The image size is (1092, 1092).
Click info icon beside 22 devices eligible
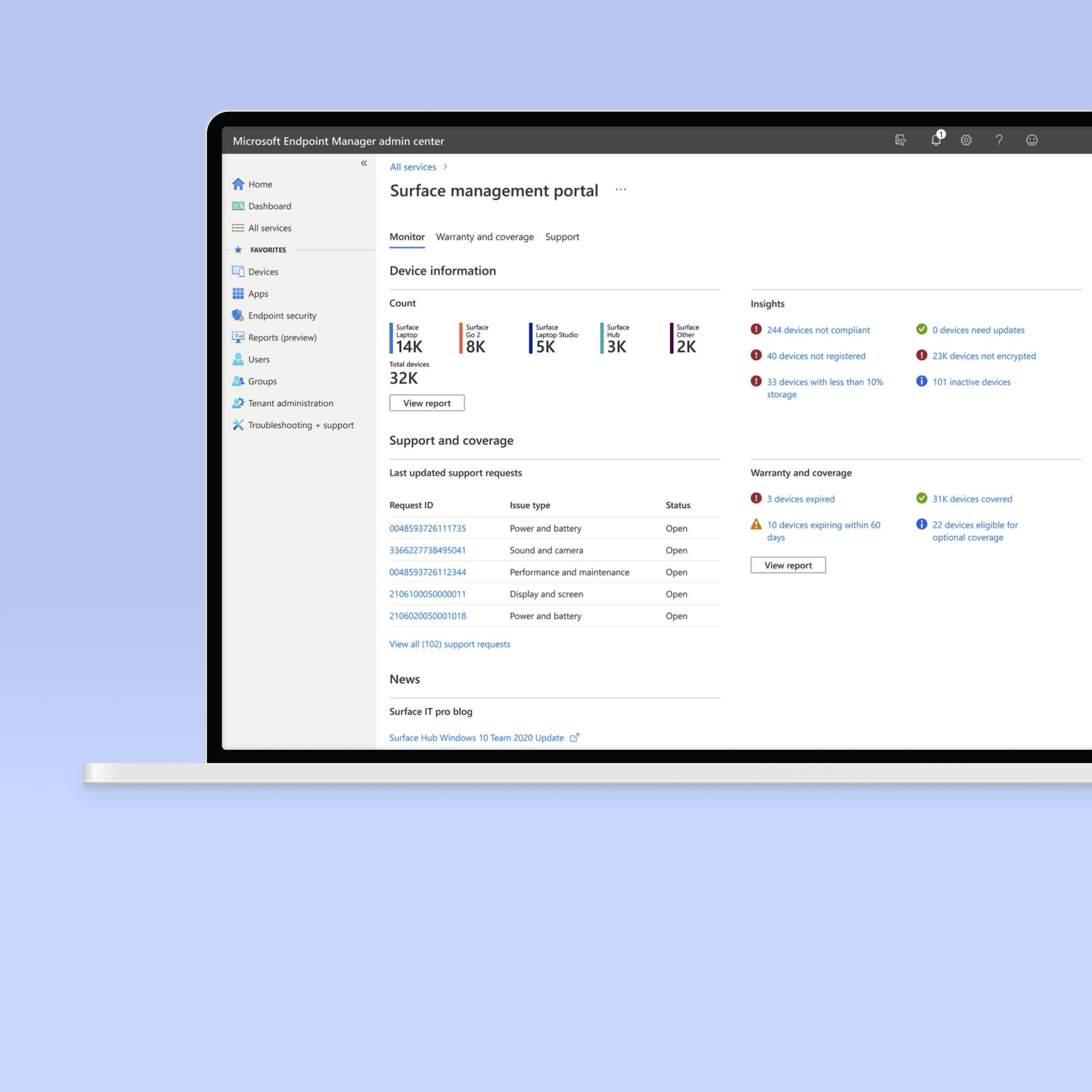point(922,524)
